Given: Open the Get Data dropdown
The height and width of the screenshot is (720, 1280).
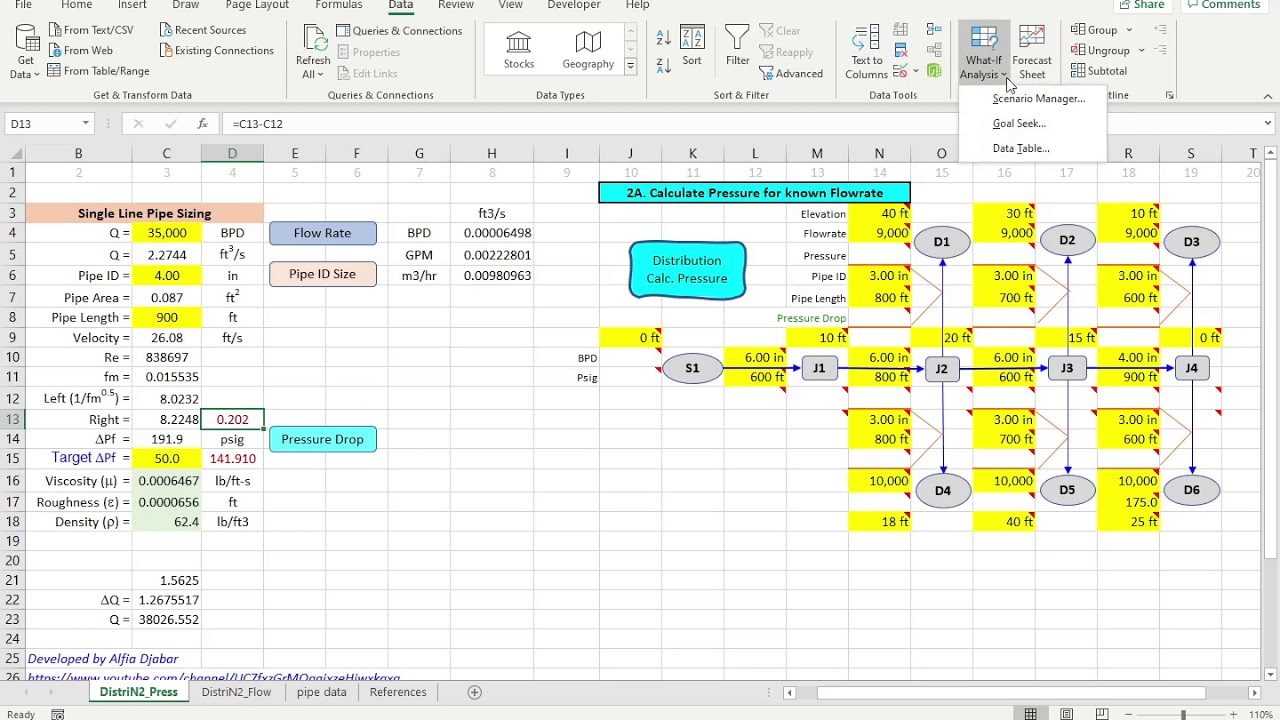Looking at the screenshot, I should [x=26, y=52].
